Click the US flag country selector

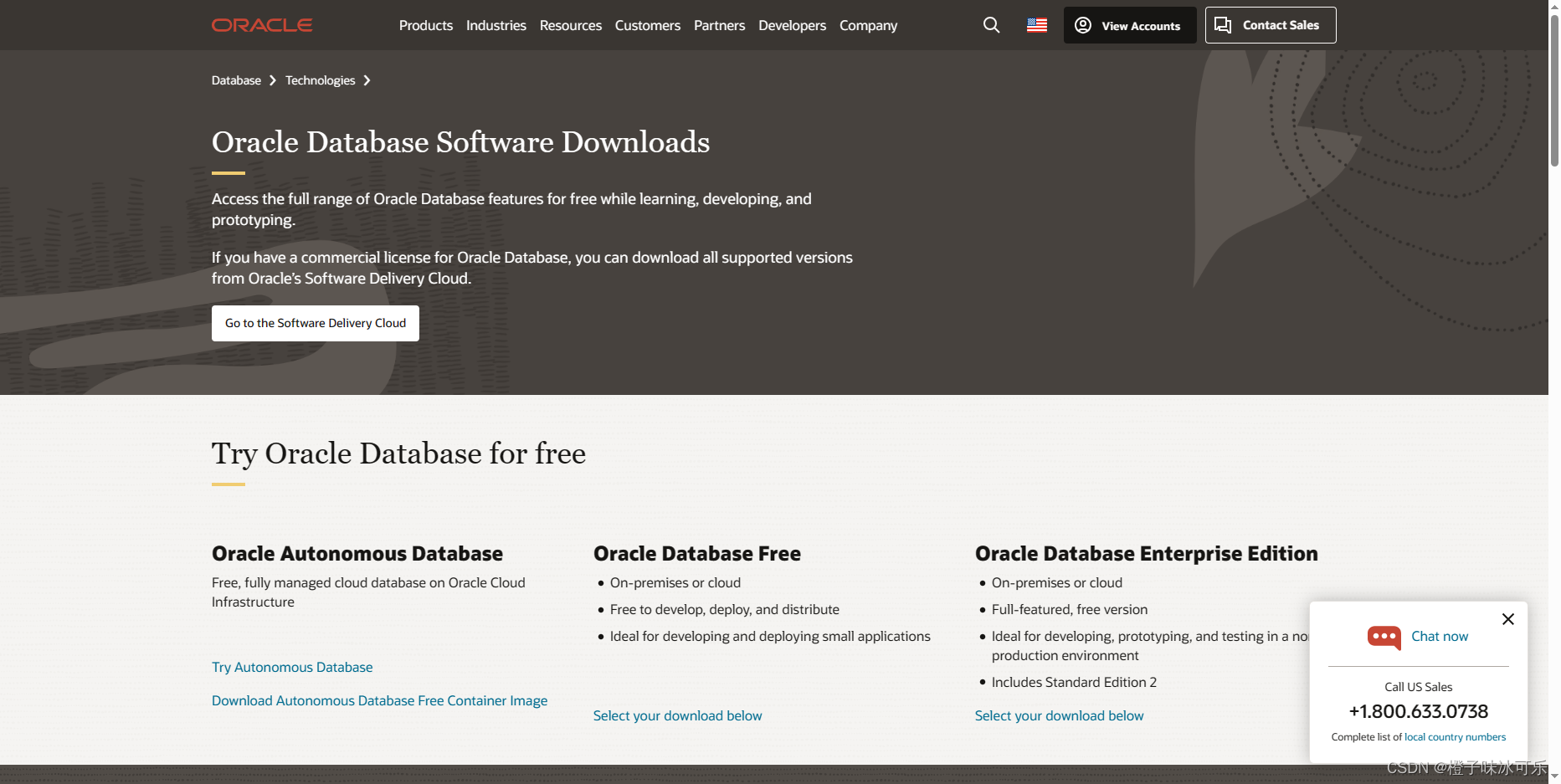(1037, 25)
